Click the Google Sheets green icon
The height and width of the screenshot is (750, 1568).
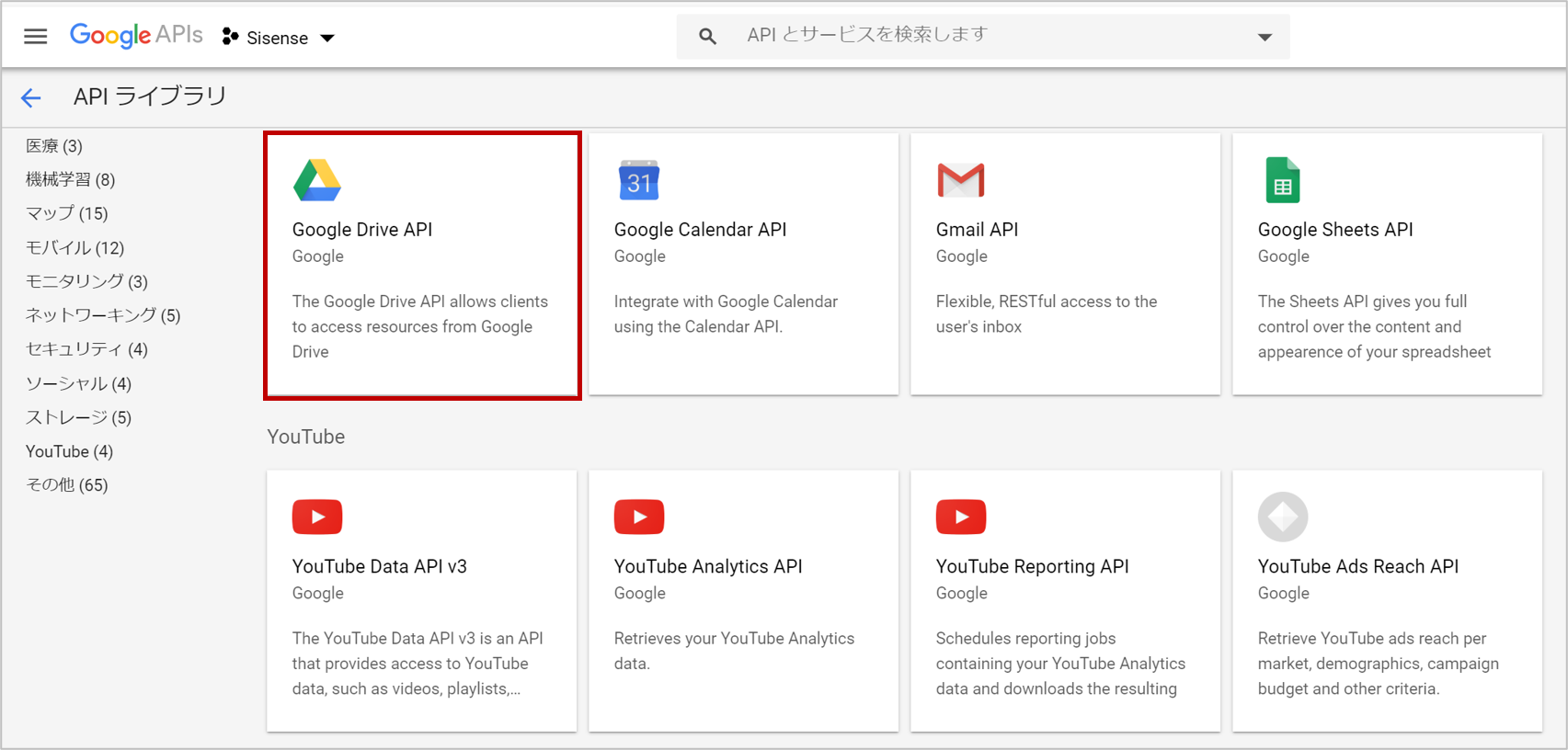pyautogui.click(x=1283, y=180)
